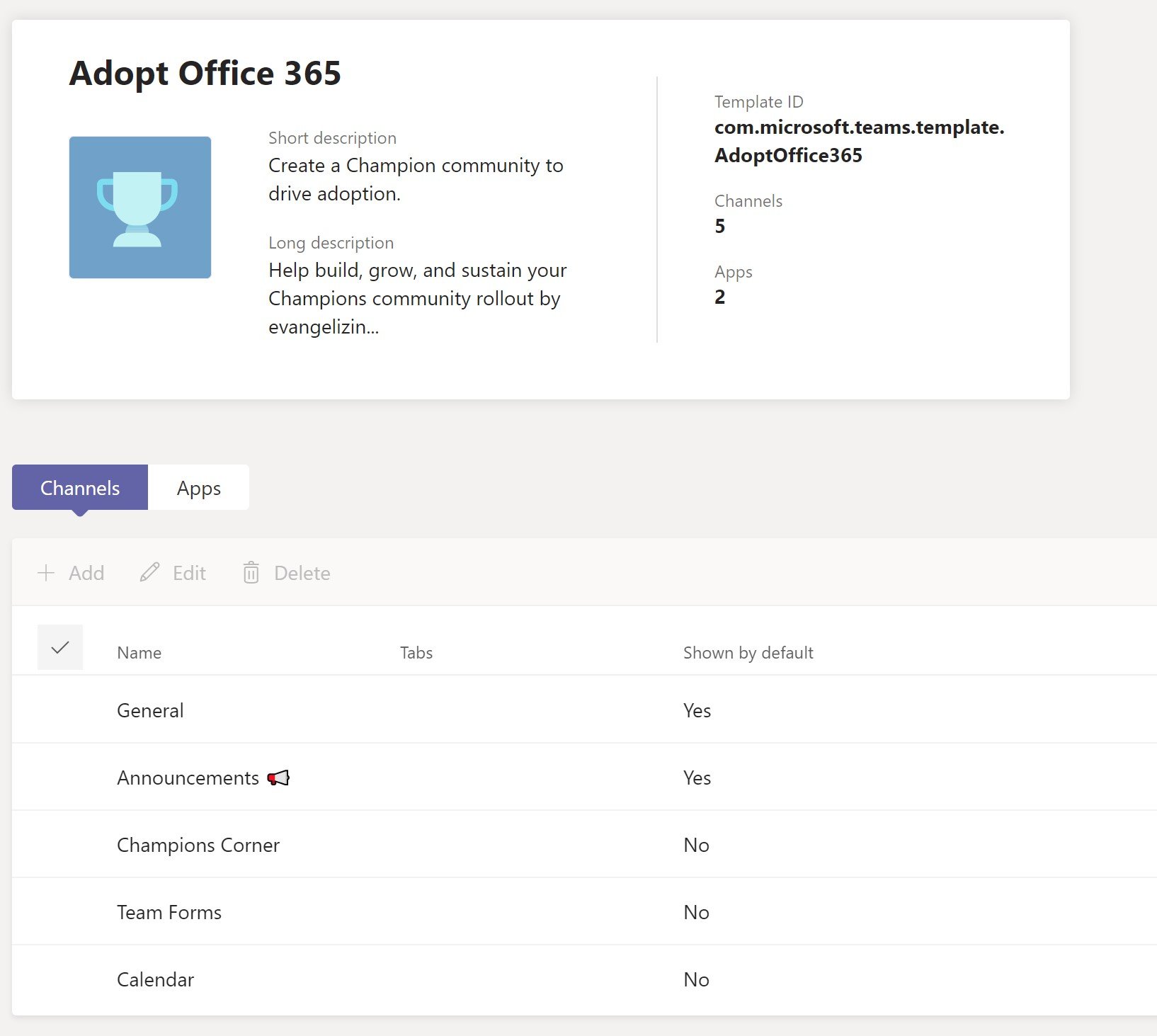
Task: Switch to the Apps tab
Action: tap(198, 487)
